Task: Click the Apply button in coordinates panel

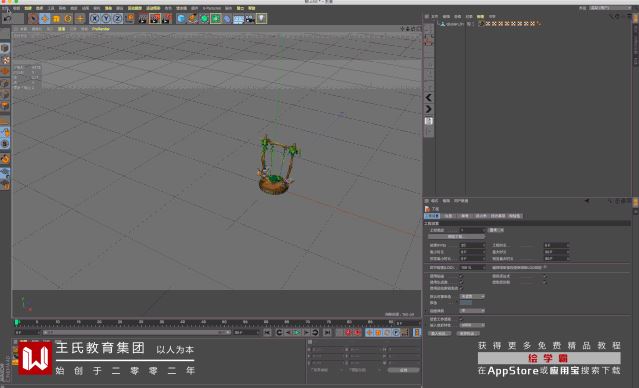Action: (403, 370)
